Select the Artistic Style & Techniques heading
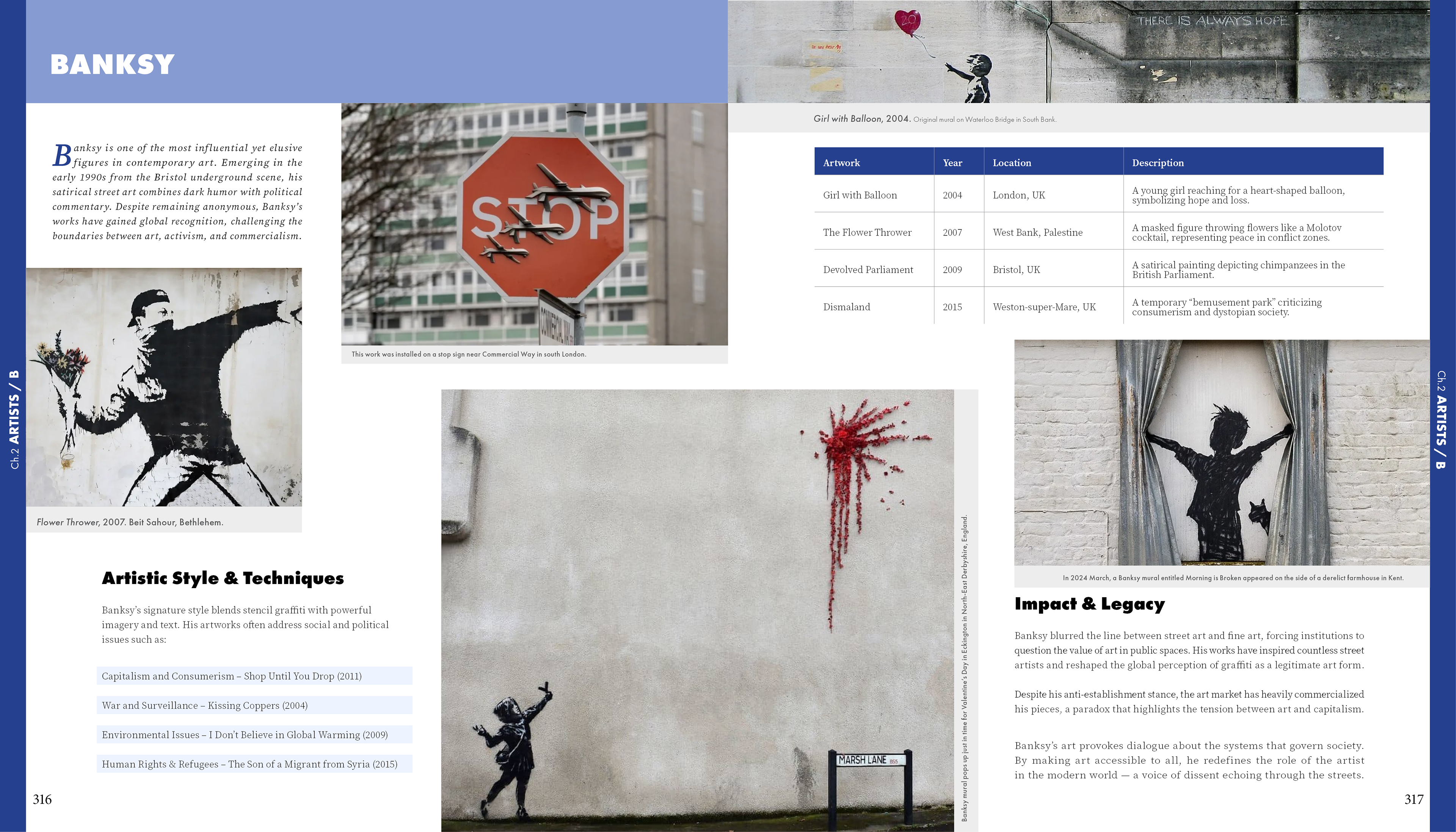 tap(223, 578)
